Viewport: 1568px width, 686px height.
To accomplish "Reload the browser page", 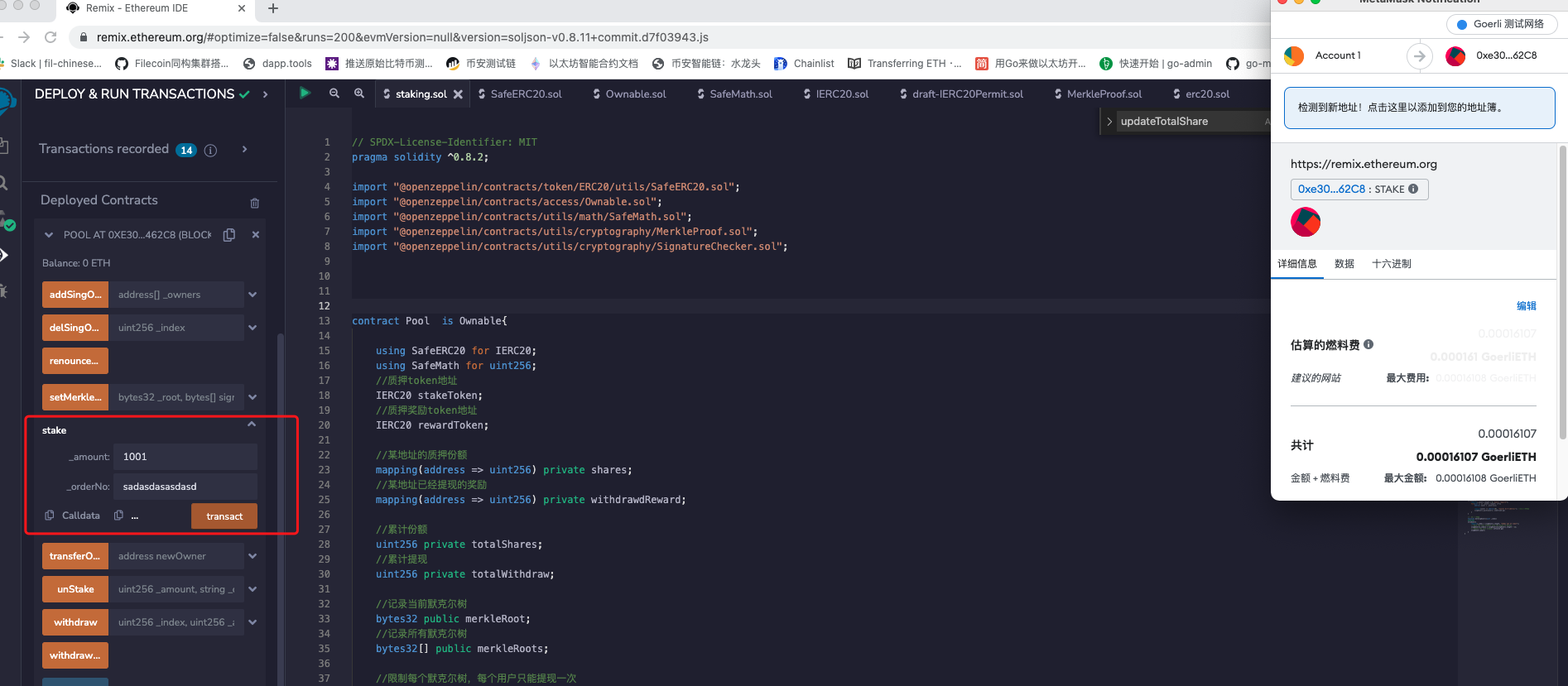I will [51, 37].
